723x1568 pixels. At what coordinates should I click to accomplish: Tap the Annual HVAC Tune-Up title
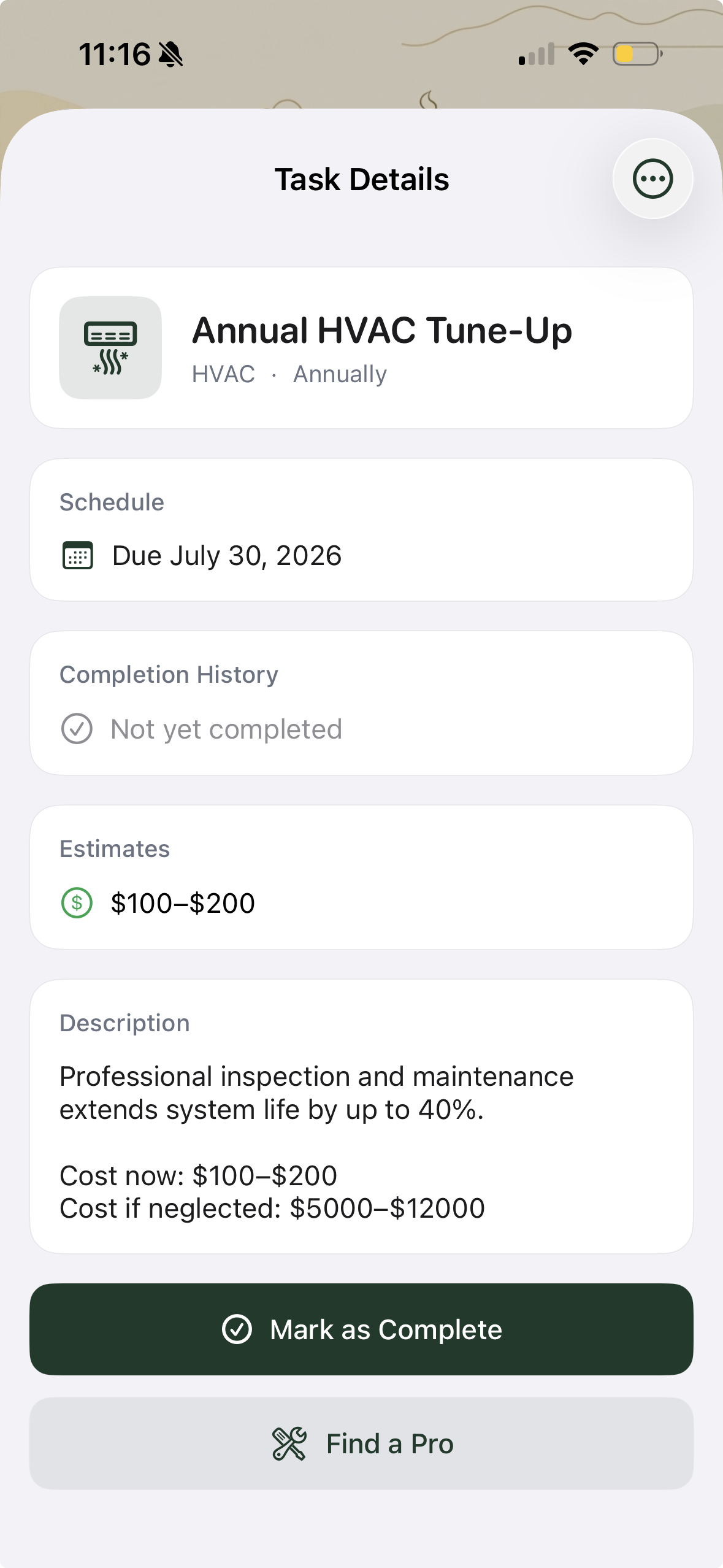382,331
